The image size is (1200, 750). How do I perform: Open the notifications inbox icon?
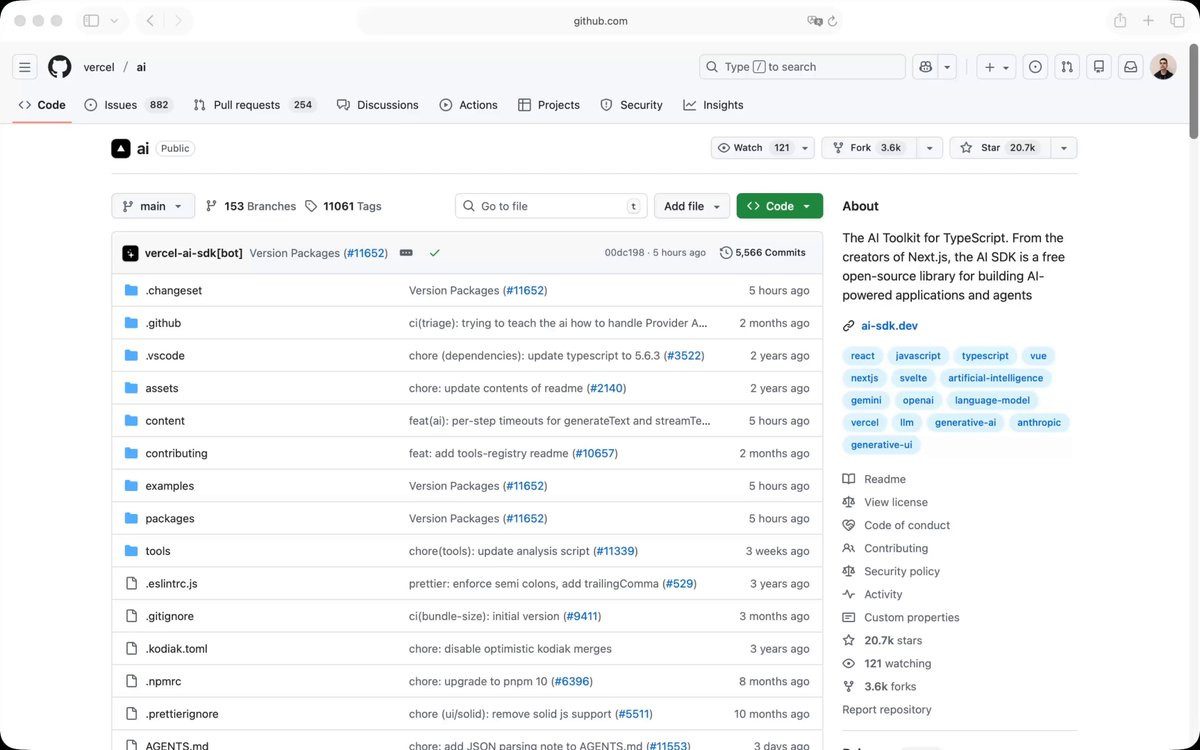1131,67
